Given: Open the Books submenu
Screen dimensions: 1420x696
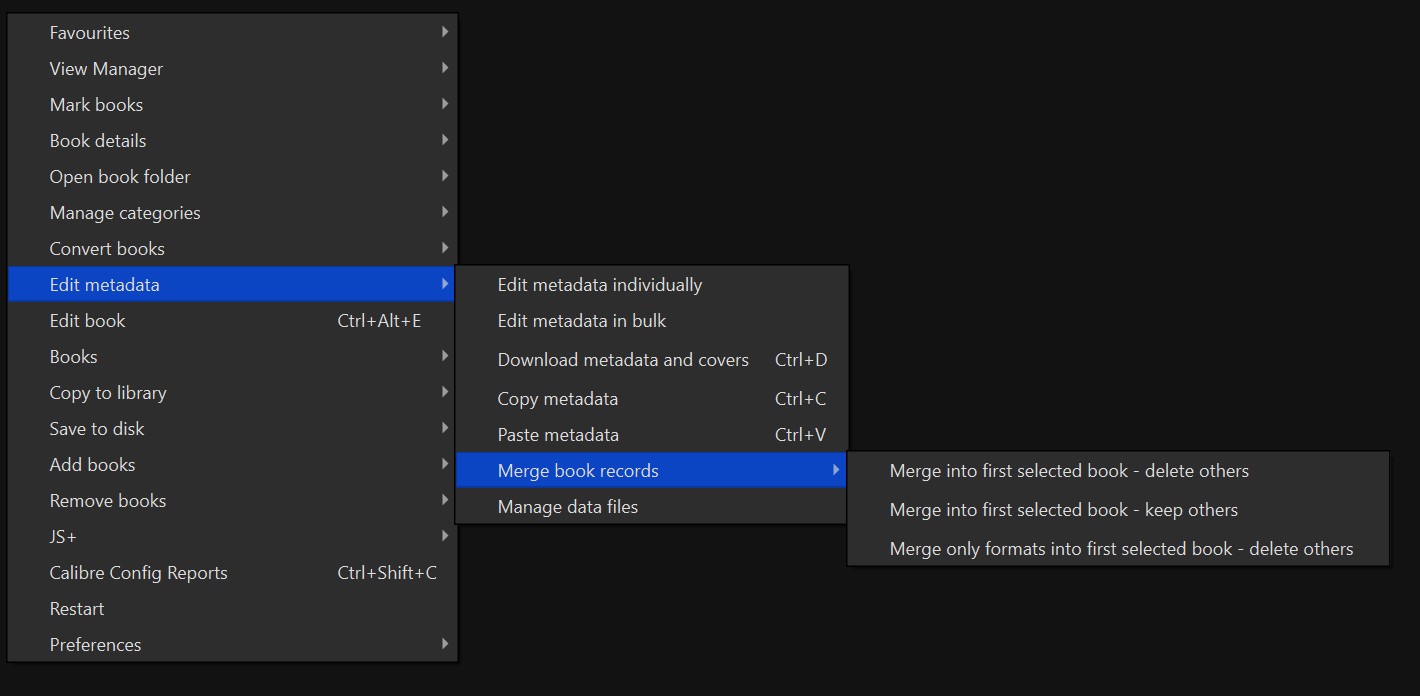Looking at the screenshot, I should (74, 357).
